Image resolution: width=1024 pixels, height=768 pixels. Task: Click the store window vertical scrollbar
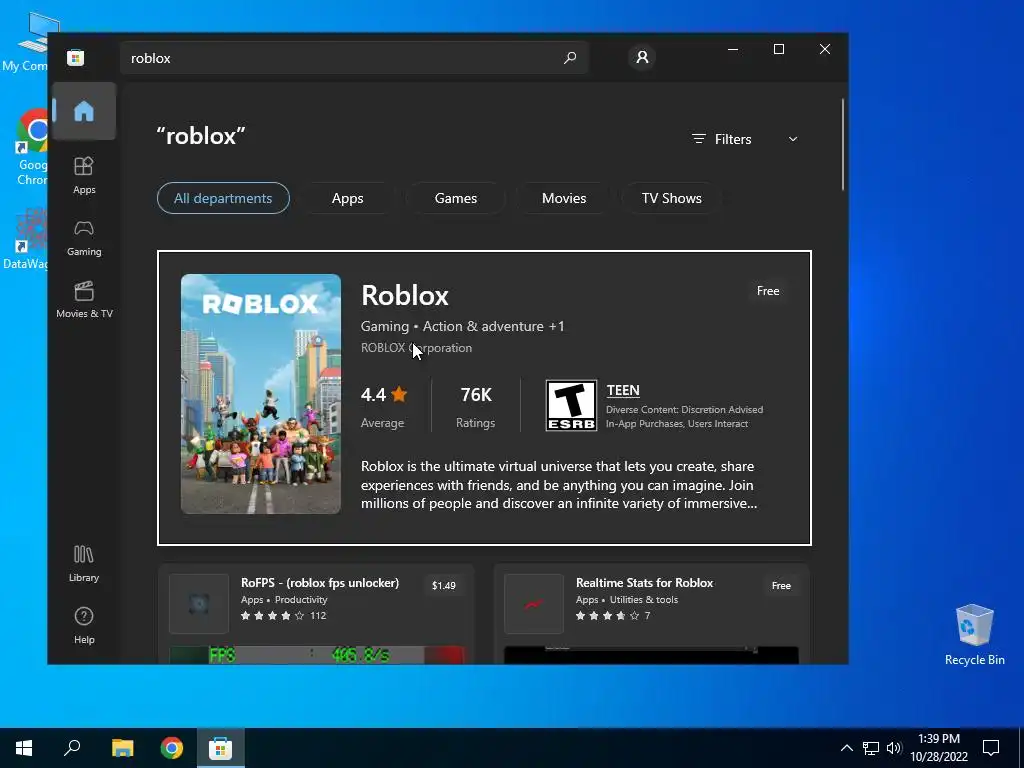842,144
